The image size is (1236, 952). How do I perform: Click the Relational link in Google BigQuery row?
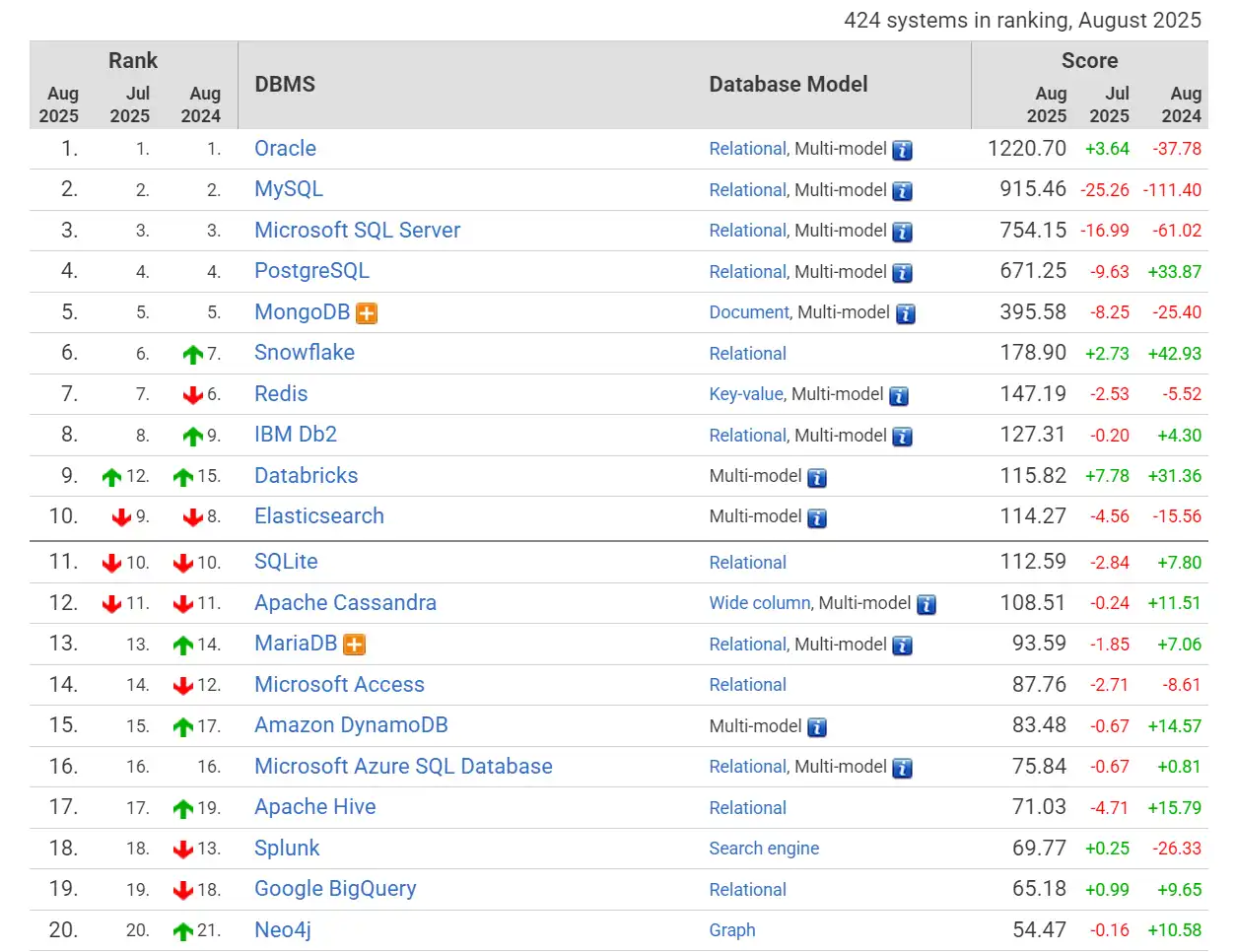click(747, 890)
